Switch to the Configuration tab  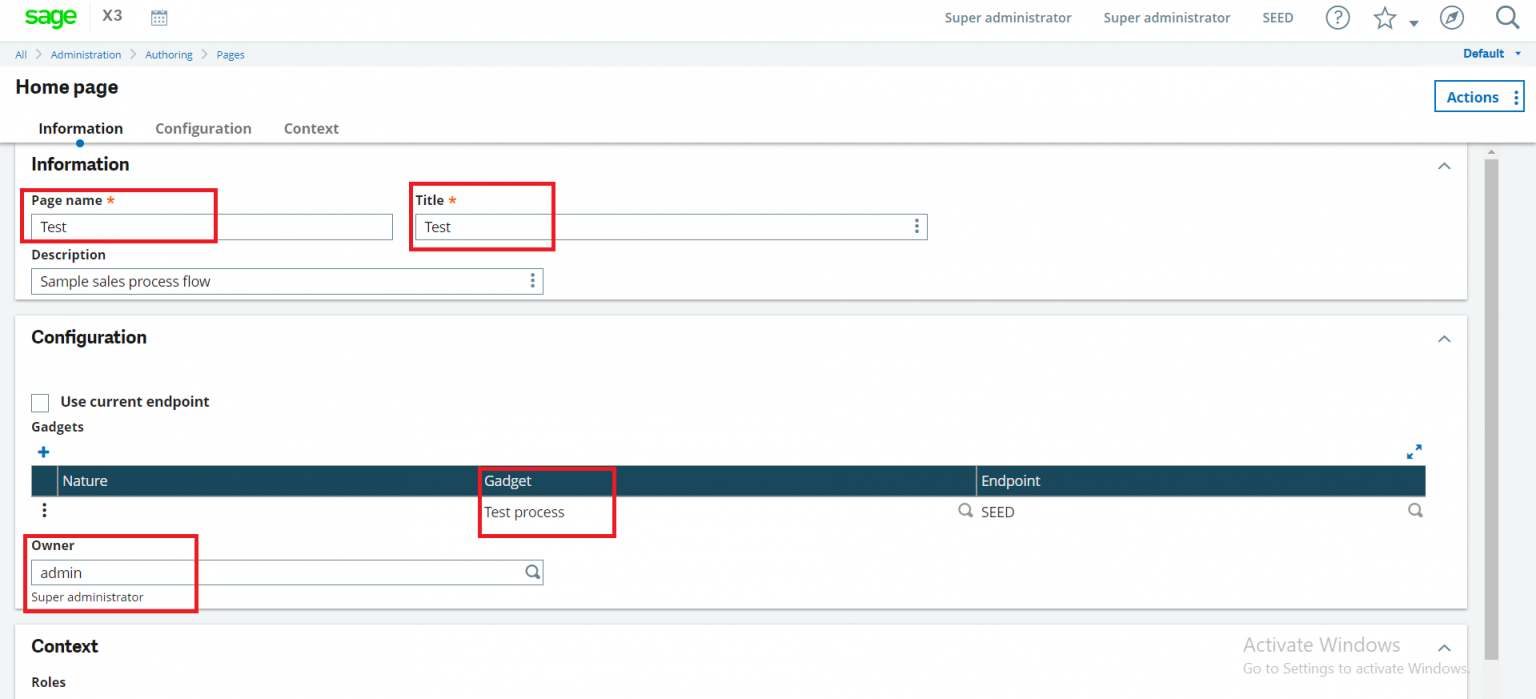click(202, 128)
